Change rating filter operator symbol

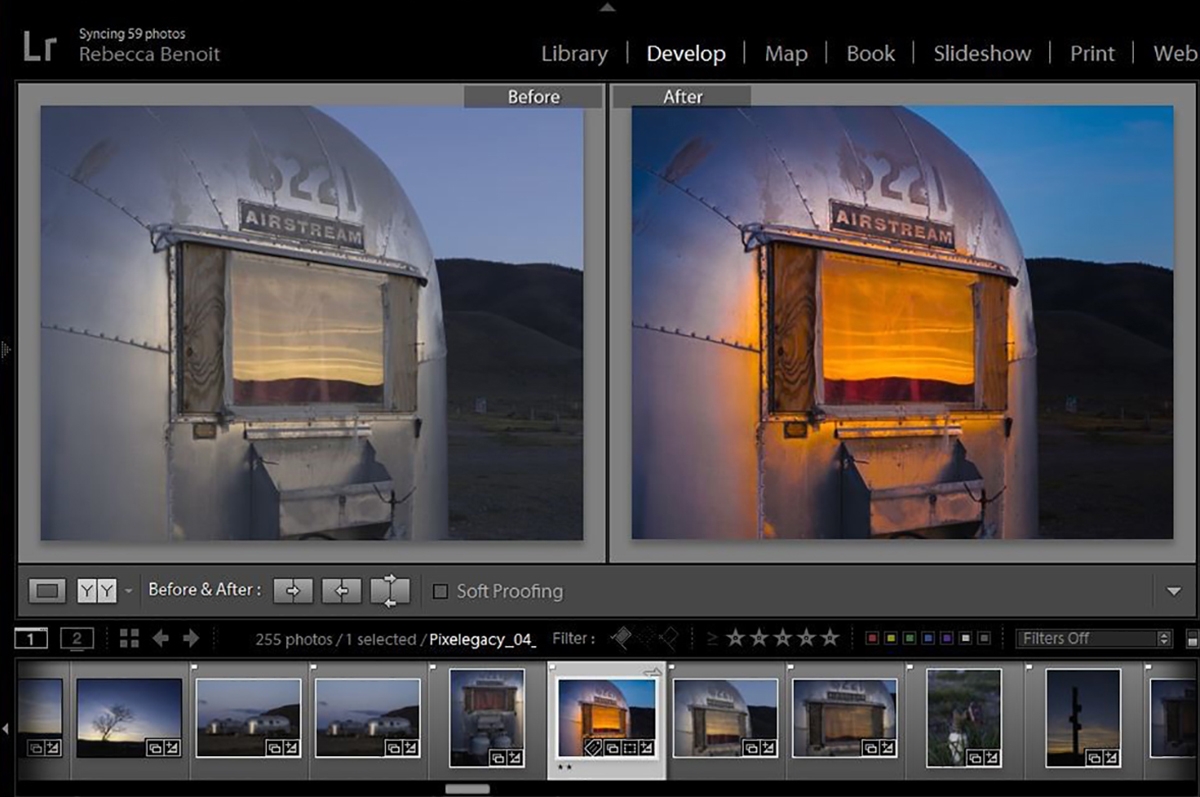[712, 638]
